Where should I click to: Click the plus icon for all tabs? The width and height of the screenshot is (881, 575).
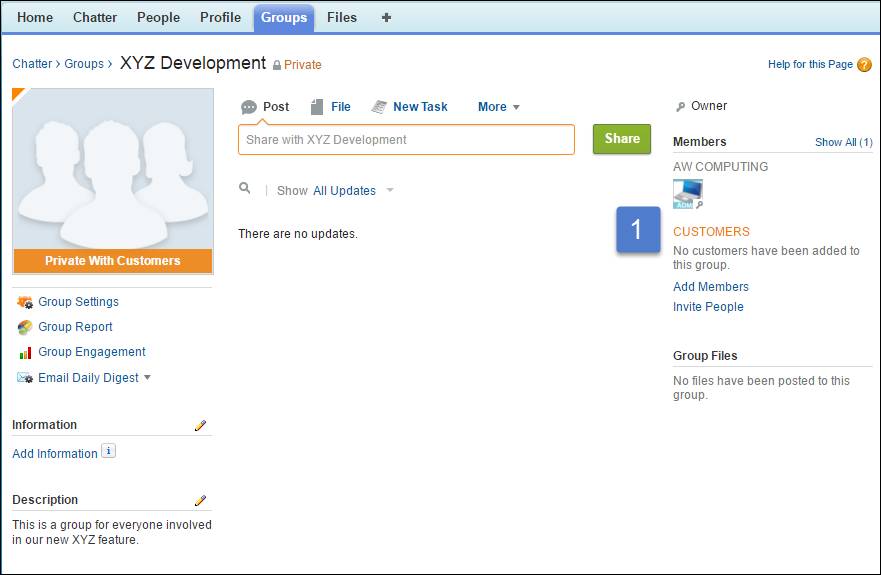pos(386,17)
